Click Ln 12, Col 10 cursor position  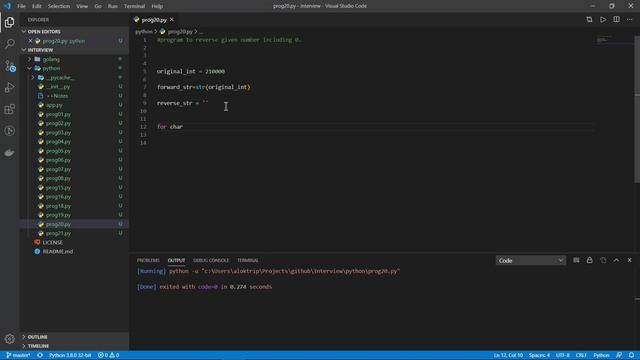[508, 356]
